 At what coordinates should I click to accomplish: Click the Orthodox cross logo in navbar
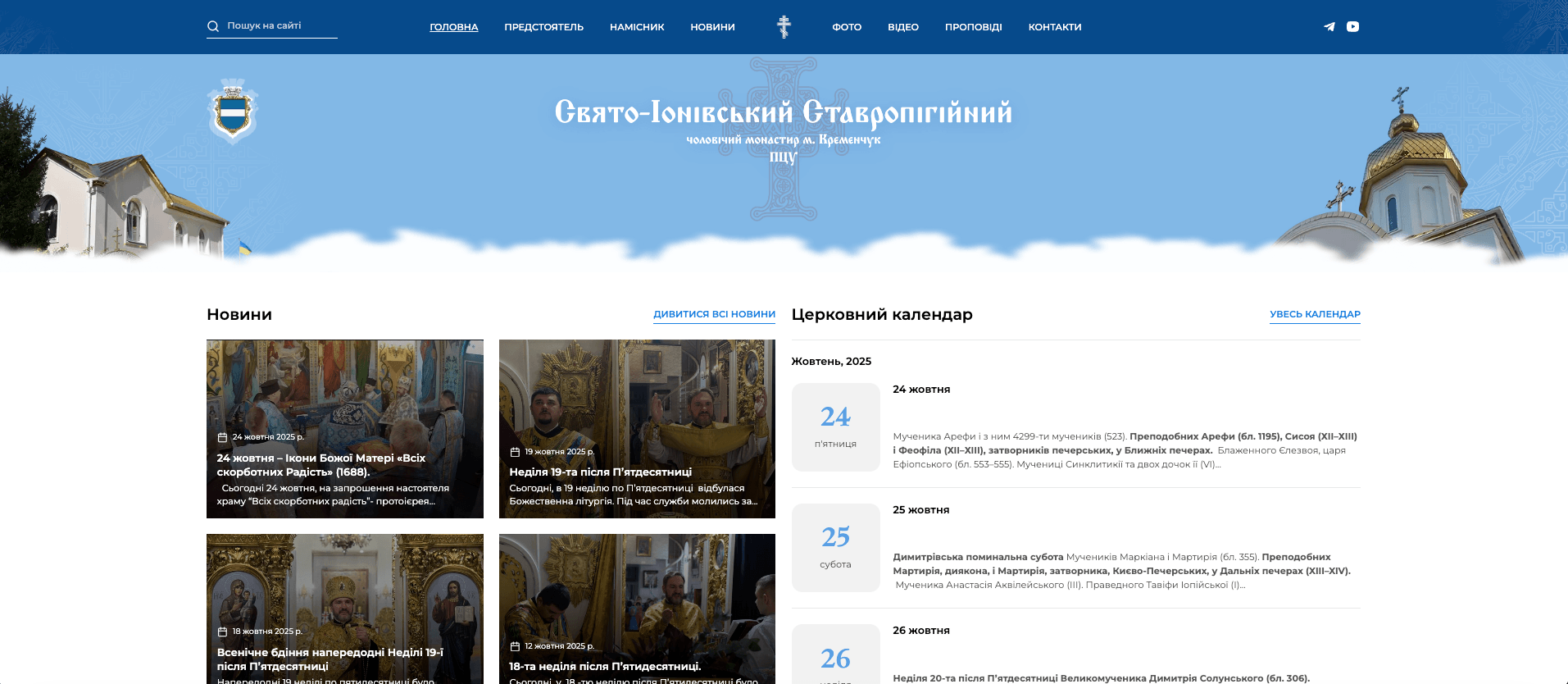pos(784,27)
